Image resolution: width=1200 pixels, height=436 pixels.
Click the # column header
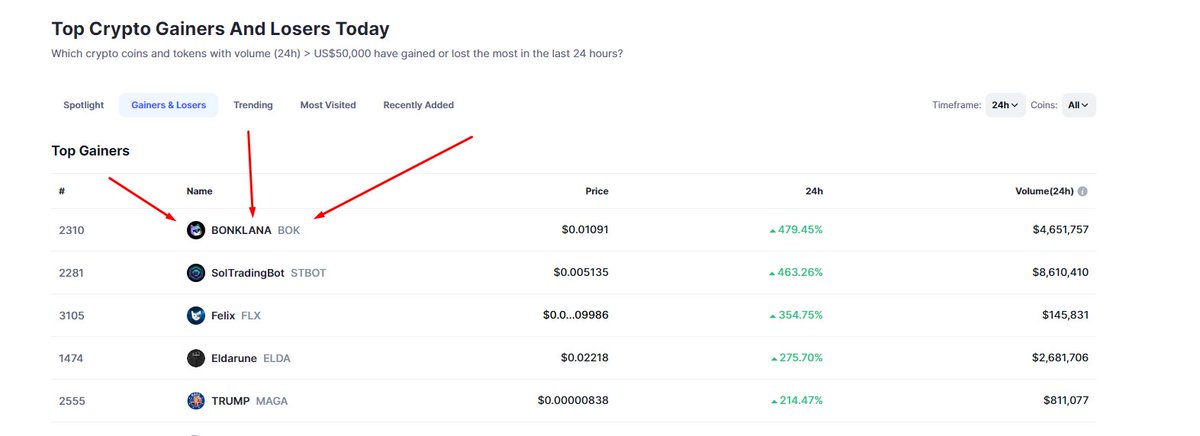pyautogui.click(x=62, y=191)
